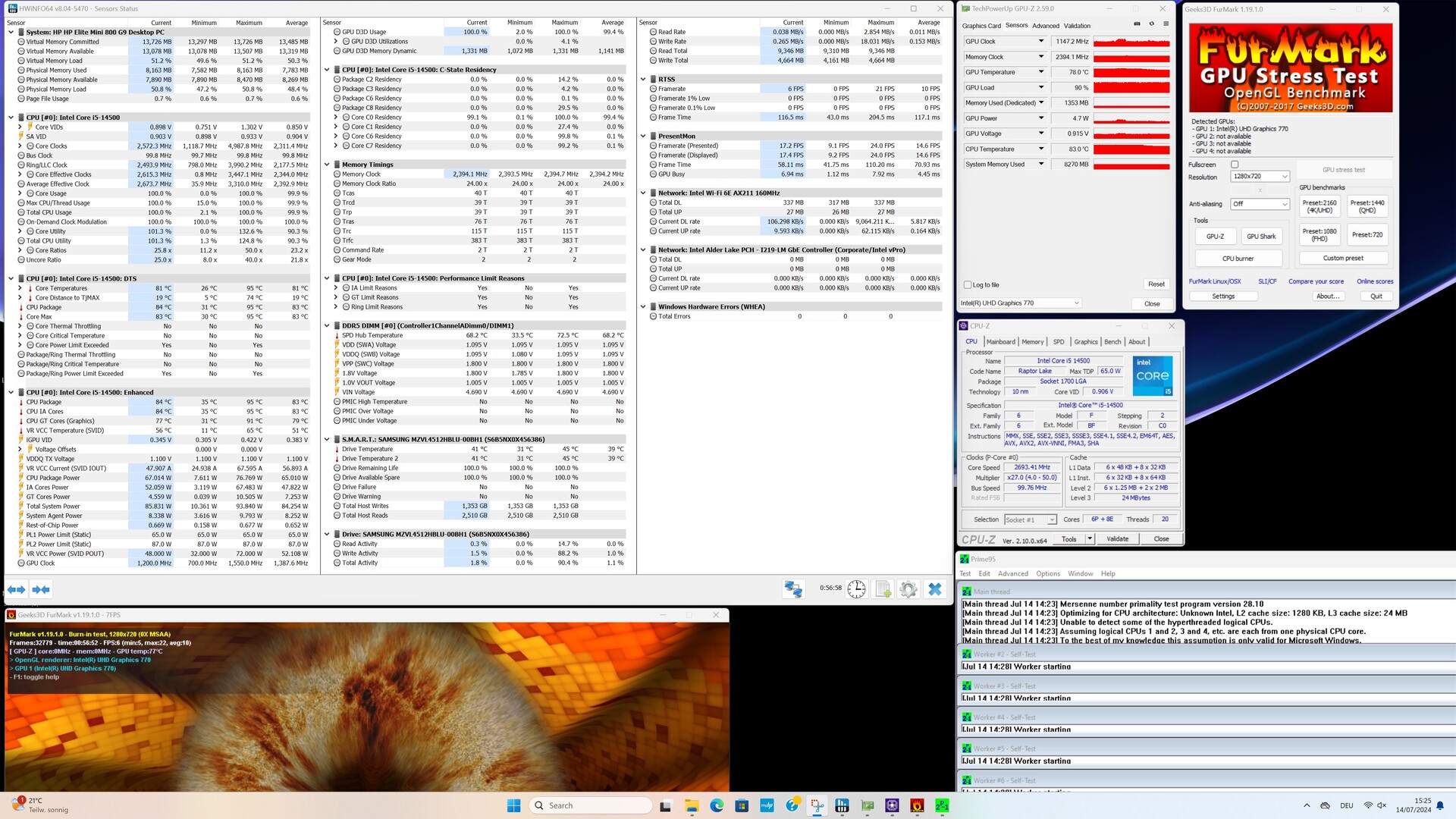Click GPU-Z screenshot camera icon
1456x819 pixels.
pos(1137,24)
